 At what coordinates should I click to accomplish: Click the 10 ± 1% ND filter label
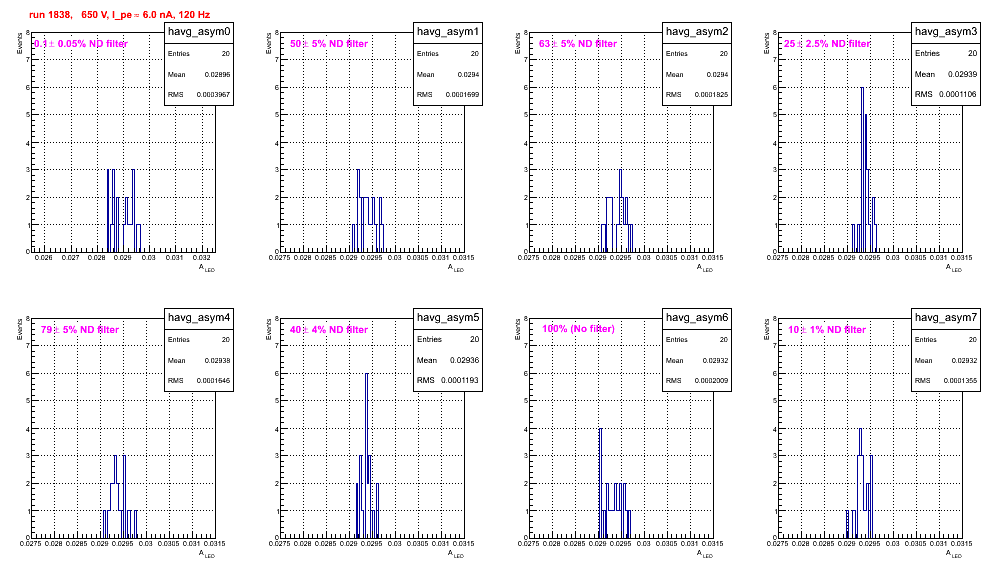(828, 330)
